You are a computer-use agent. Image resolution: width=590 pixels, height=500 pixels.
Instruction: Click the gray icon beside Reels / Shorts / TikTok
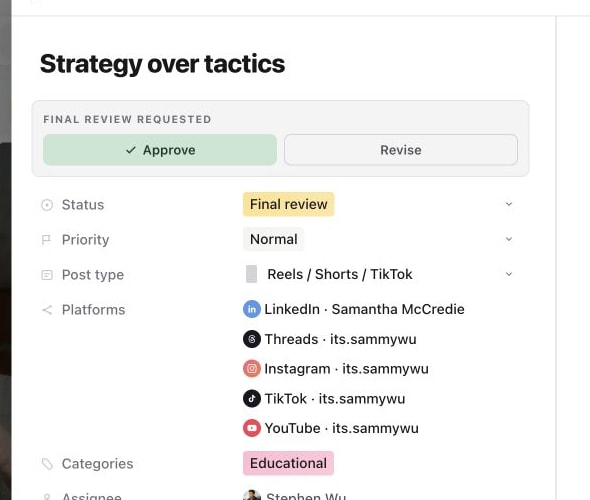point(251,274)
